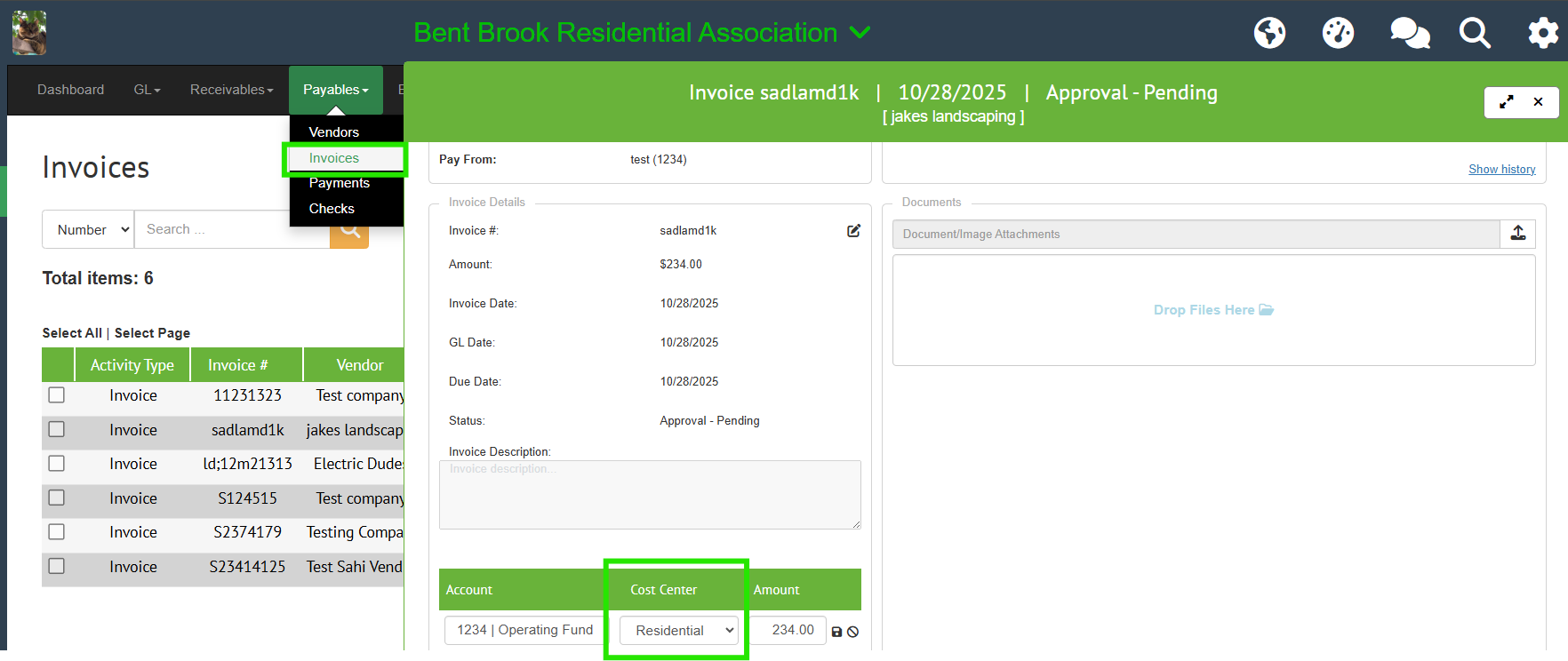1568x661 pixels.
Task: Expand the Bent Brook association switcher
Action: [860, 33]
